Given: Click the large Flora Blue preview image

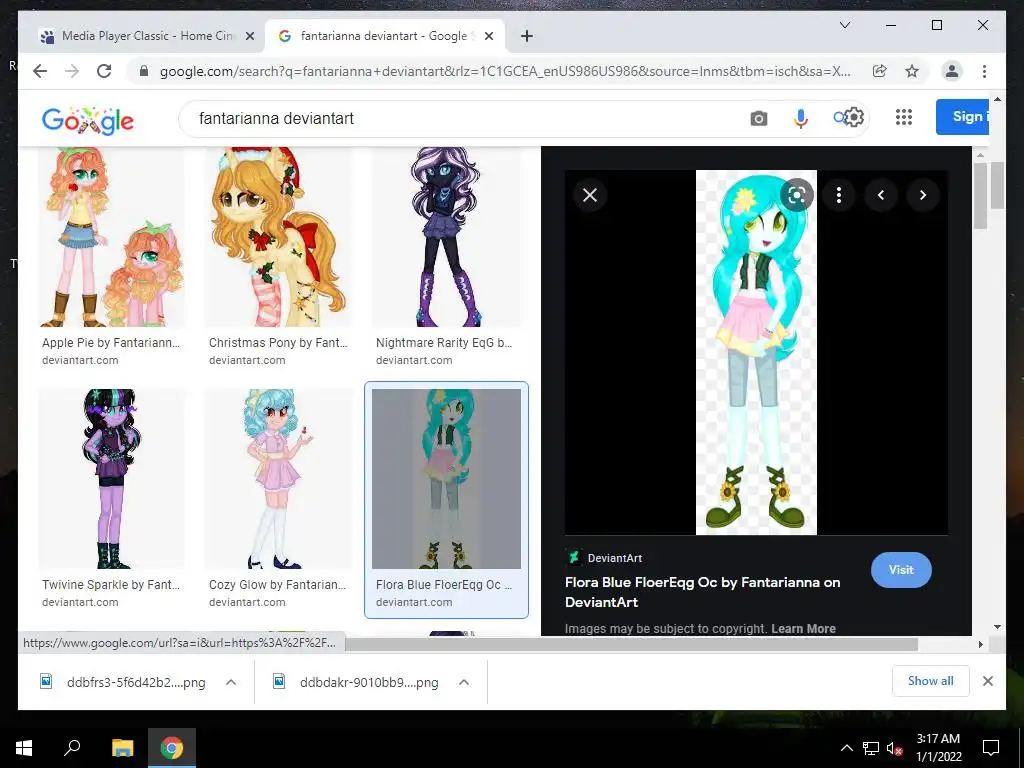Looking at the screenshot, I should pos(756,353).
